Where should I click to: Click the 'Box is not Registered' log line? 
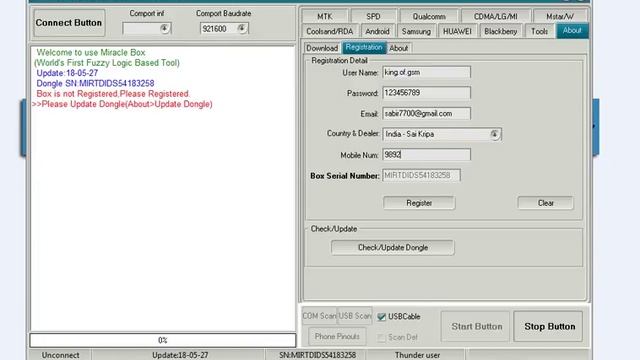(113, 94)
